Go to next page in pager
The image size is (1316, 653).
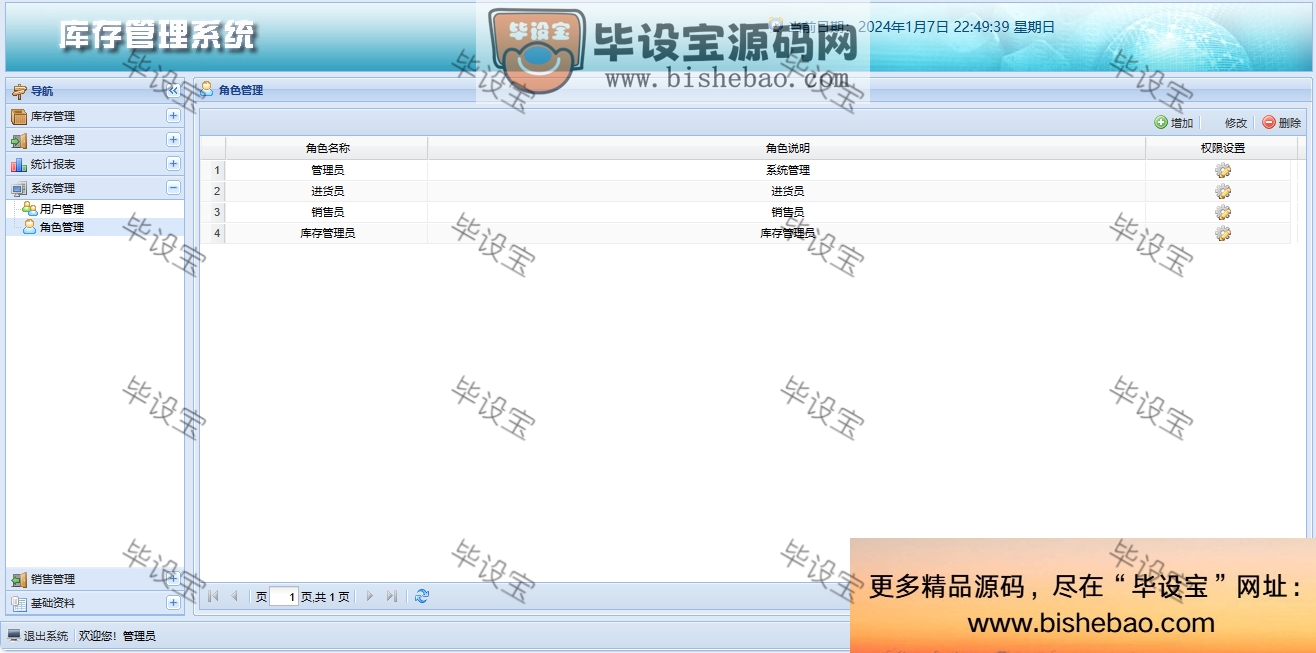pos(370,596)
